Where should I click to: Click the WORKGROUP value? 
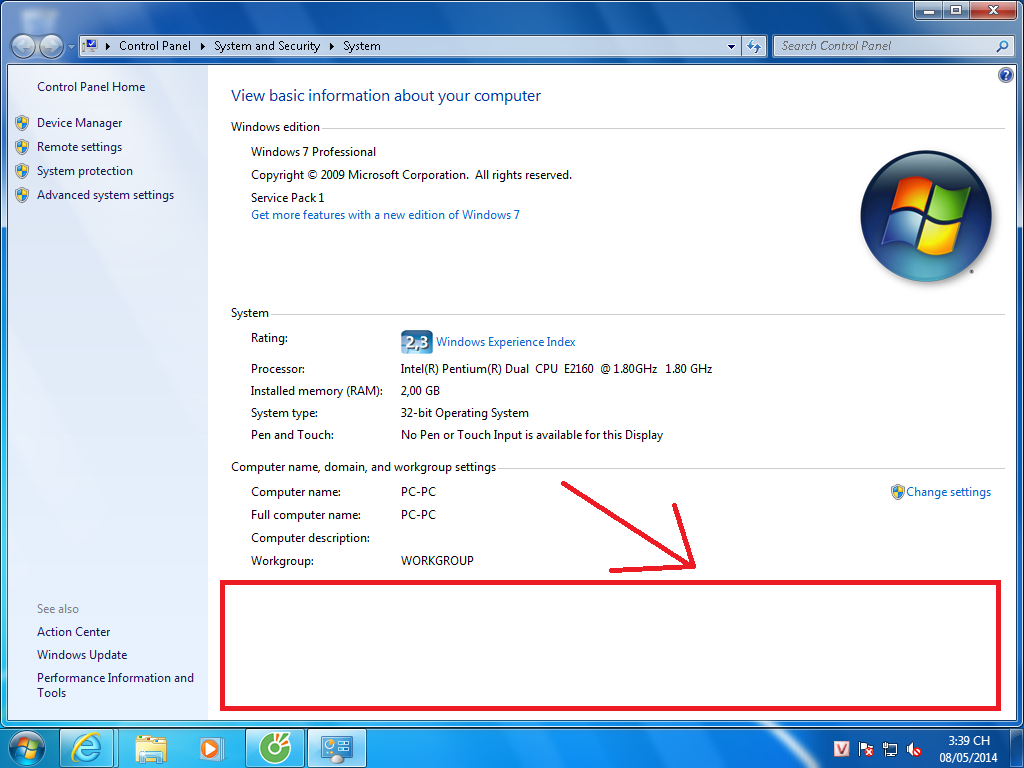[437, 561]
